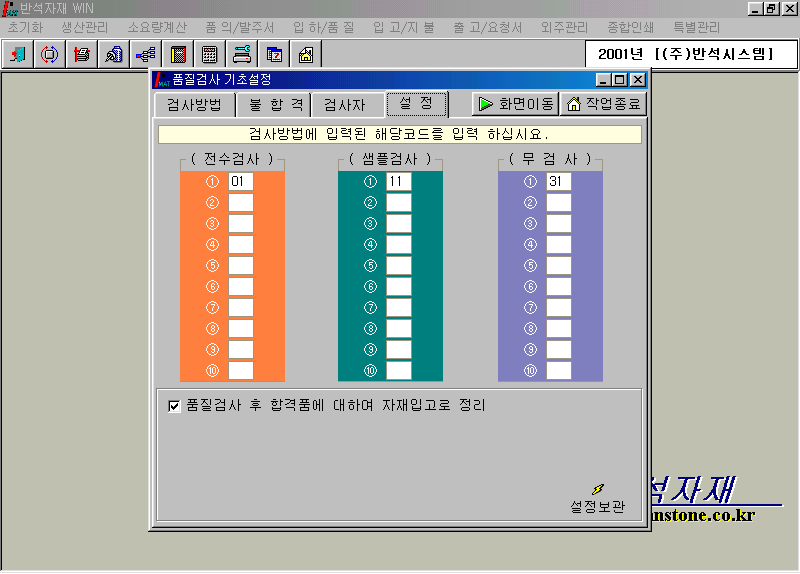Click the calendar toolbar icon
Screen dimensions: 800x574
pos(274,54)
